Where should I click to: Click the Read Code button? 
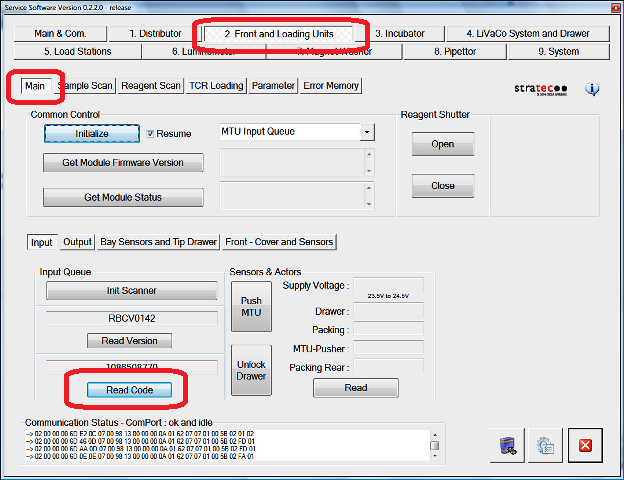pos(129,389)
